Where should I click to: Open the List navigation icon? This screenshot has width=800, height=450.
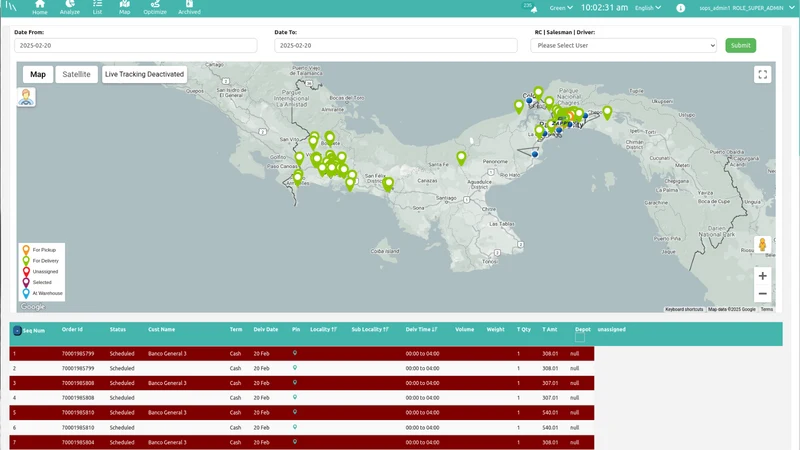97,8
